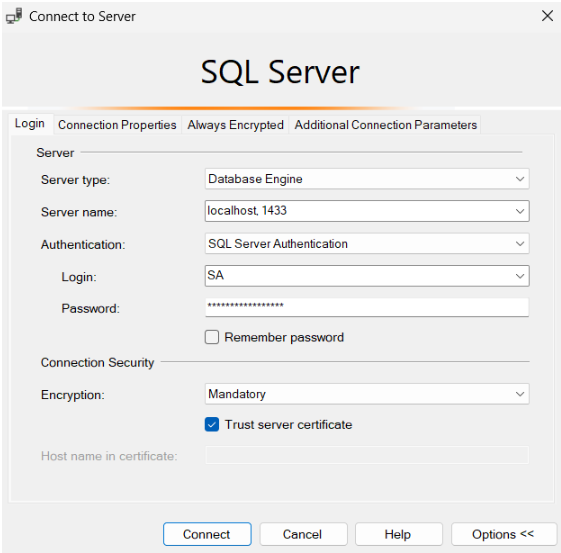Select the 'Server name:' label
The height and width of the screenshot is (553, 561).
79,212
